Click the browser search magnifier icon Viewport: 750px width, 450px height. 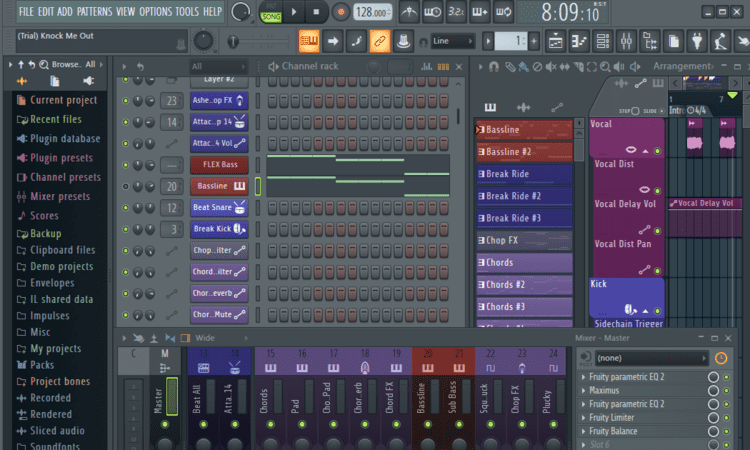point(44,65)
